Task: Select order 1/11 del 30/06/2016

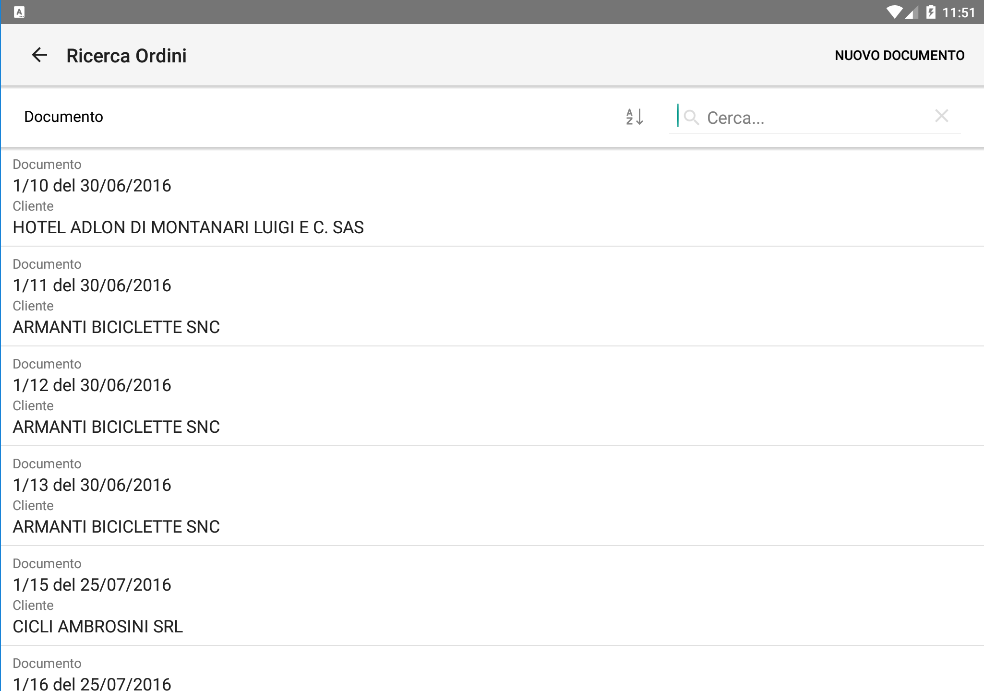Action: point(92,286)
